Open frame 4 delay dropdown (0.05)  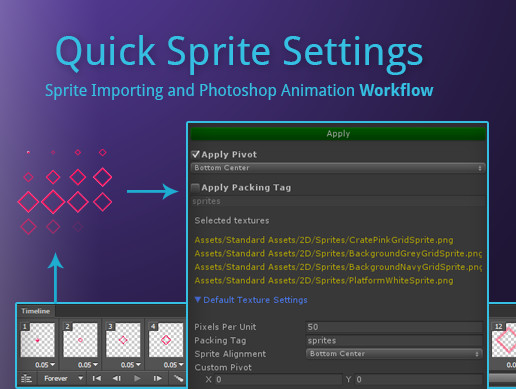(x=173, y=365)
